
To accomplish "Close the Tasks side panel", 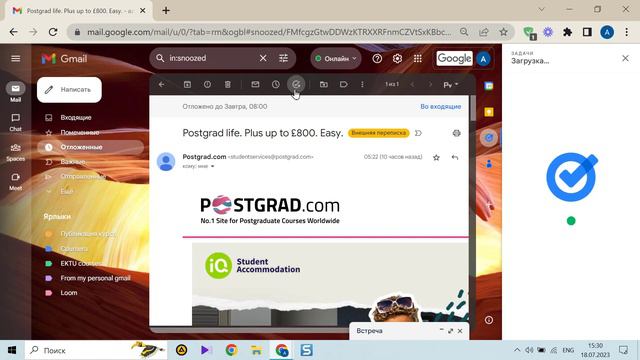I will pos(625,58).
